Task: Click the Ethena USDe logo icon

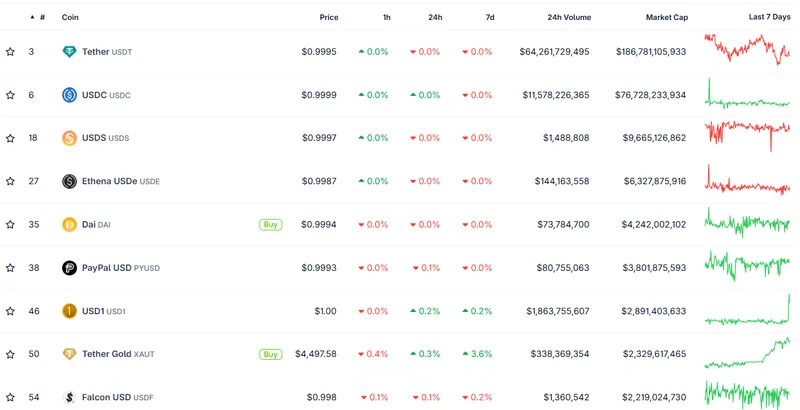Action: 69,181
